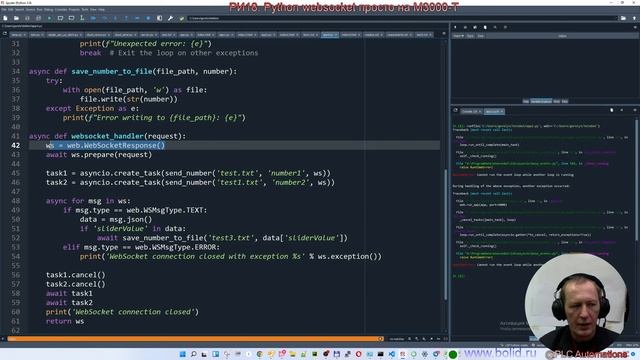Change to the parent directory

pos(634,18)
